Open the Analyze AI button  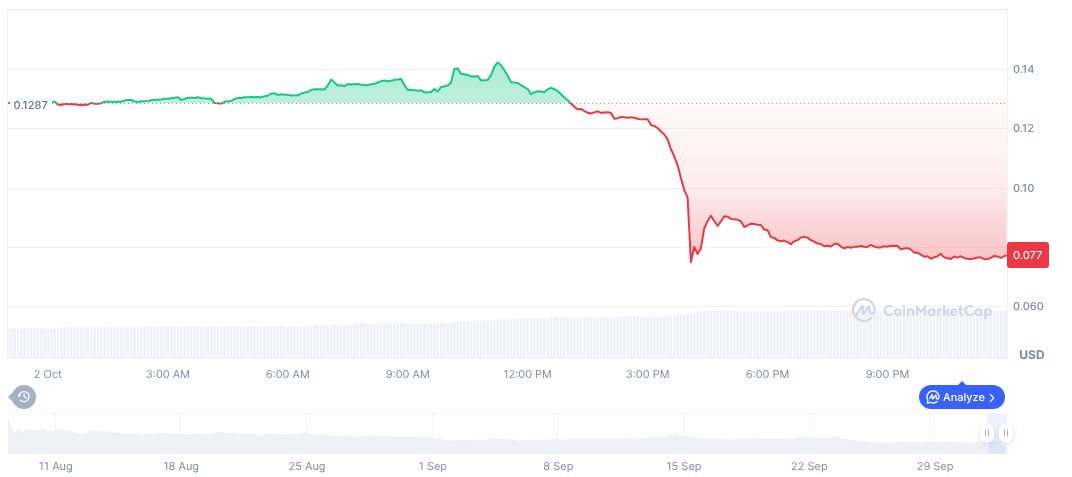961,397
